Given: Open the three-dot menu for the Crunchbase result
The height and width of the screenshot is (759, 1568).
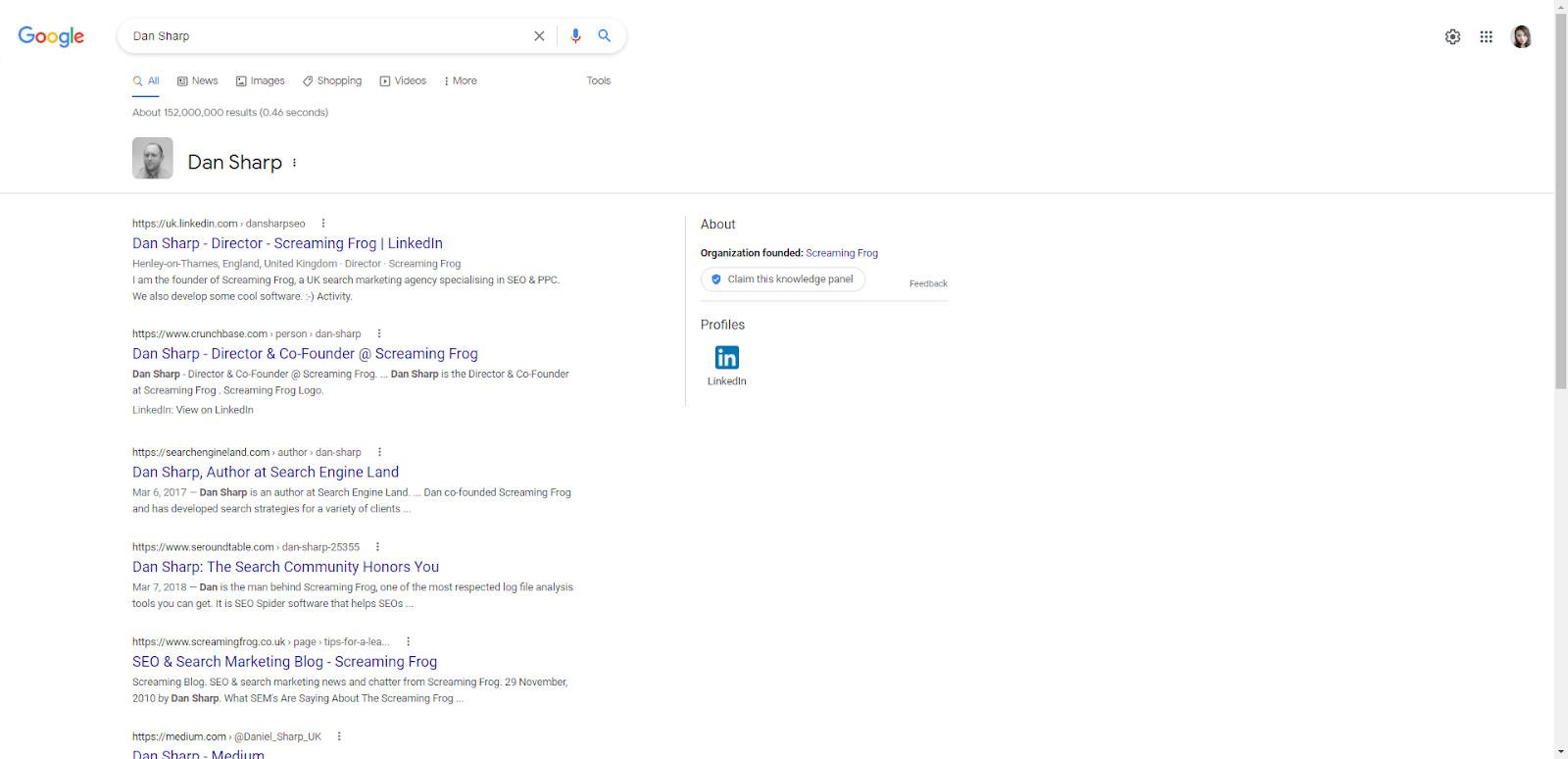Looking at the screenshot, I should (379, 333).
